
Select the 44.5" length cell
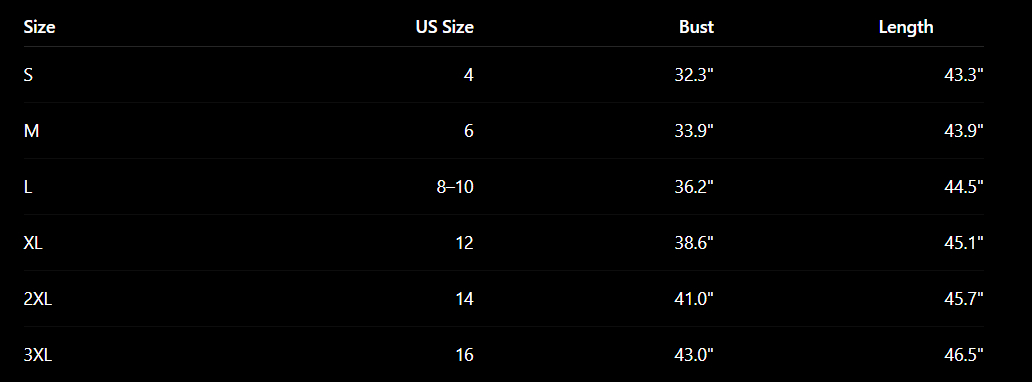click(964, 187)
